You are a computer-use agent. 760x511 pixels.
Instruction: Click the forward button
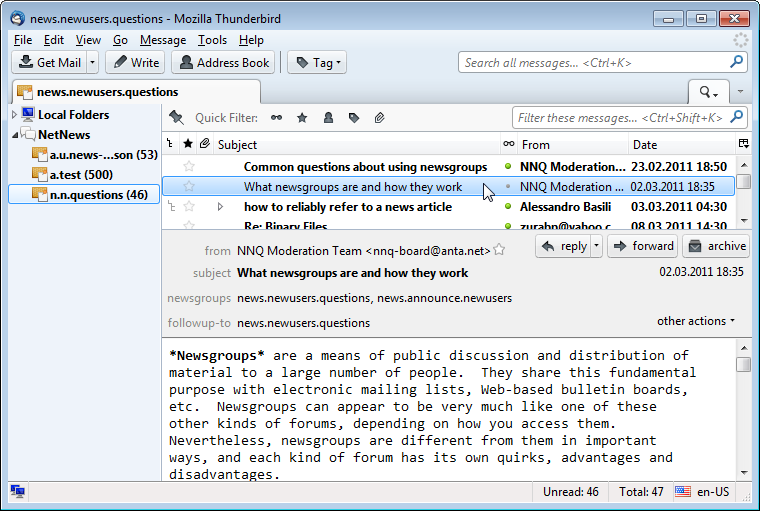pos(642,246)
